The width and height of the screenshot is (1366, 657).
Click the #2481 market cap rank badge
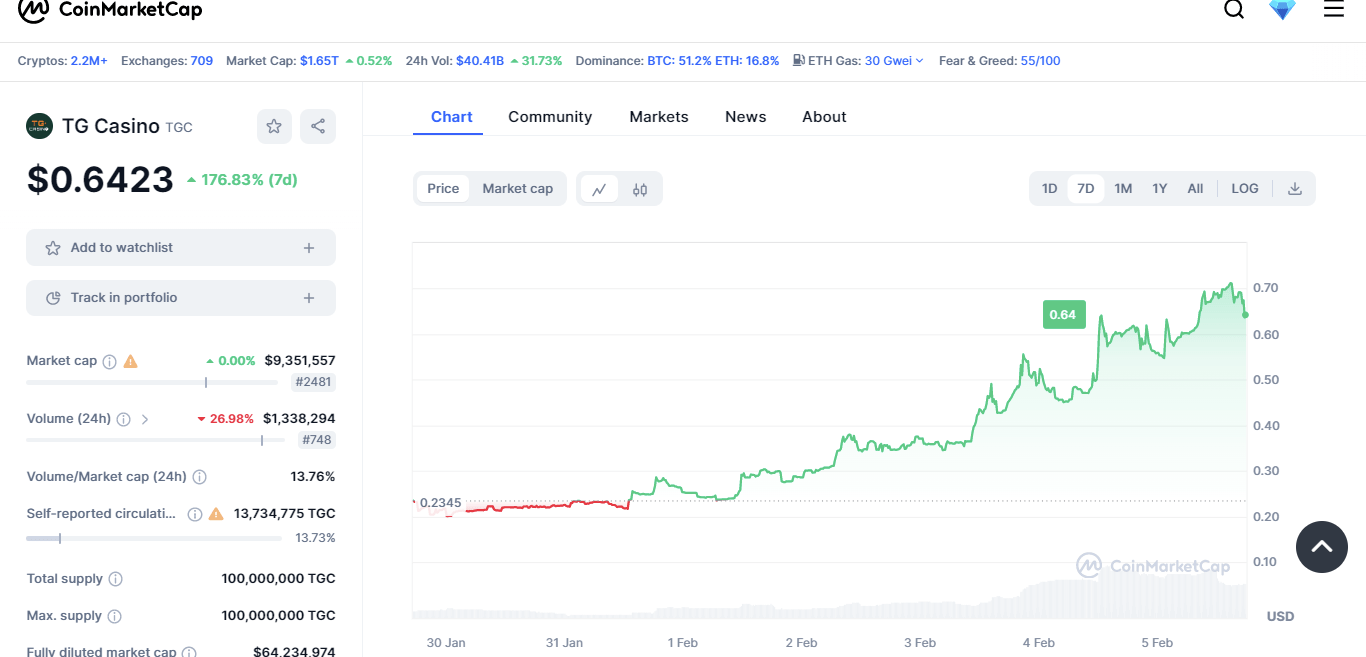pyautogui.click(x=314, y=382)
